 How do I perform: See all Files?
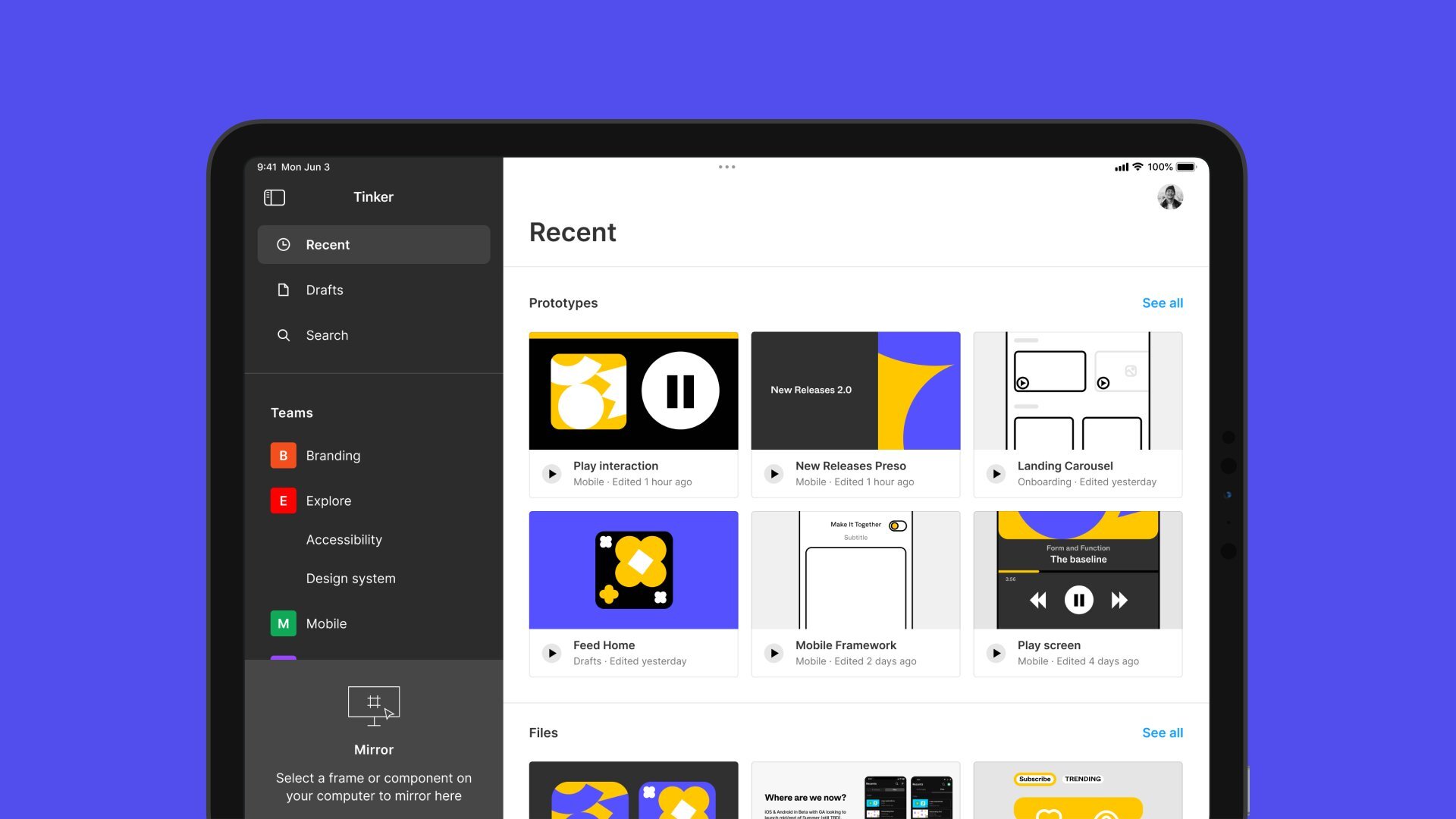1162,733
